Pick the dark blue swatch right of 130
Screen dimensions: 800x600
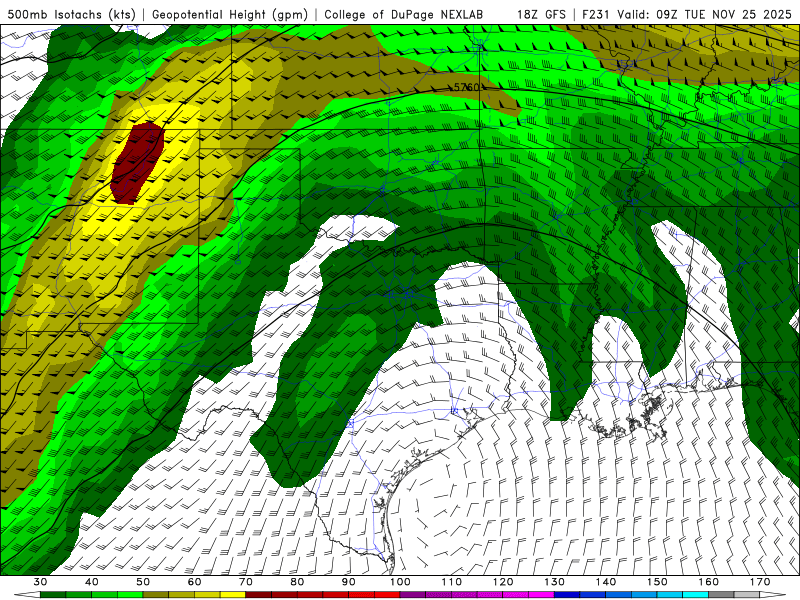click(567, 595)
